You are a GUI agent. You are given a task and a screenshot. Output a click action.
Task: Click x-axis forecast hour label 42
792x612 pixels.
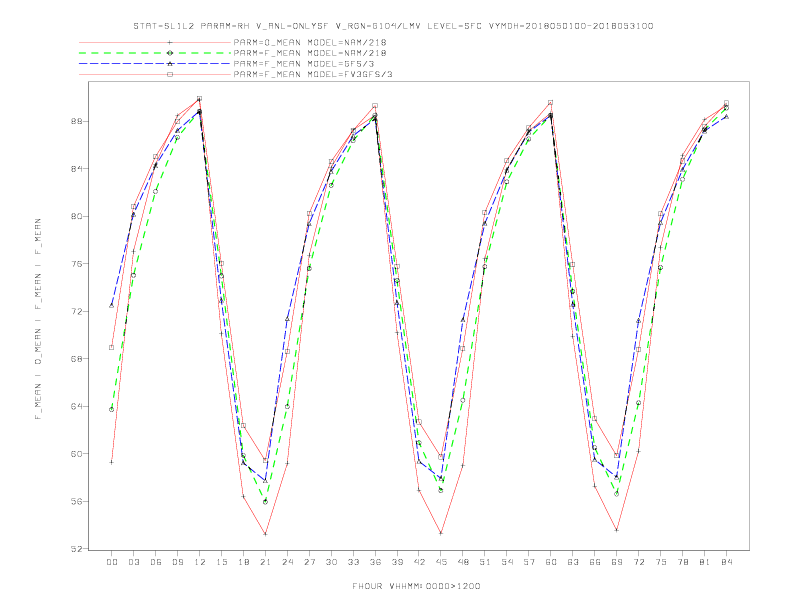(x=419, y=562)
